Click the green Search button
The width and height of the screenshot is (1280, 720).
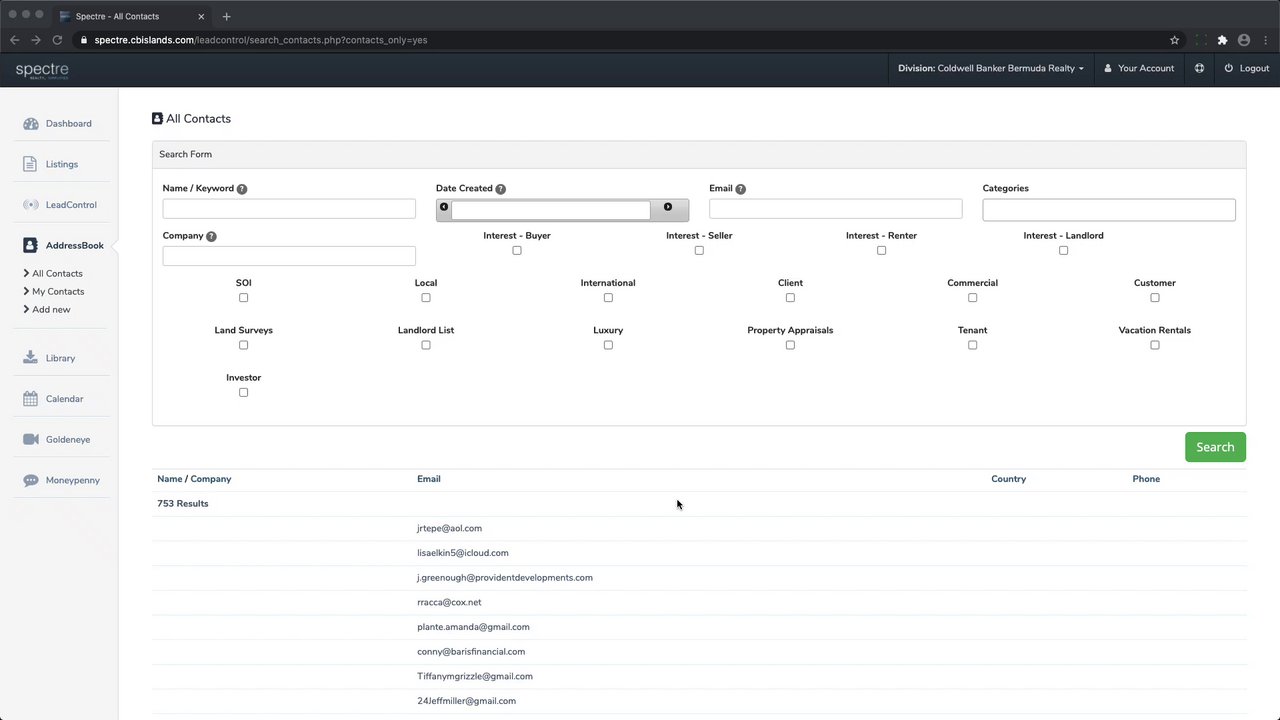pos(1215,447)
